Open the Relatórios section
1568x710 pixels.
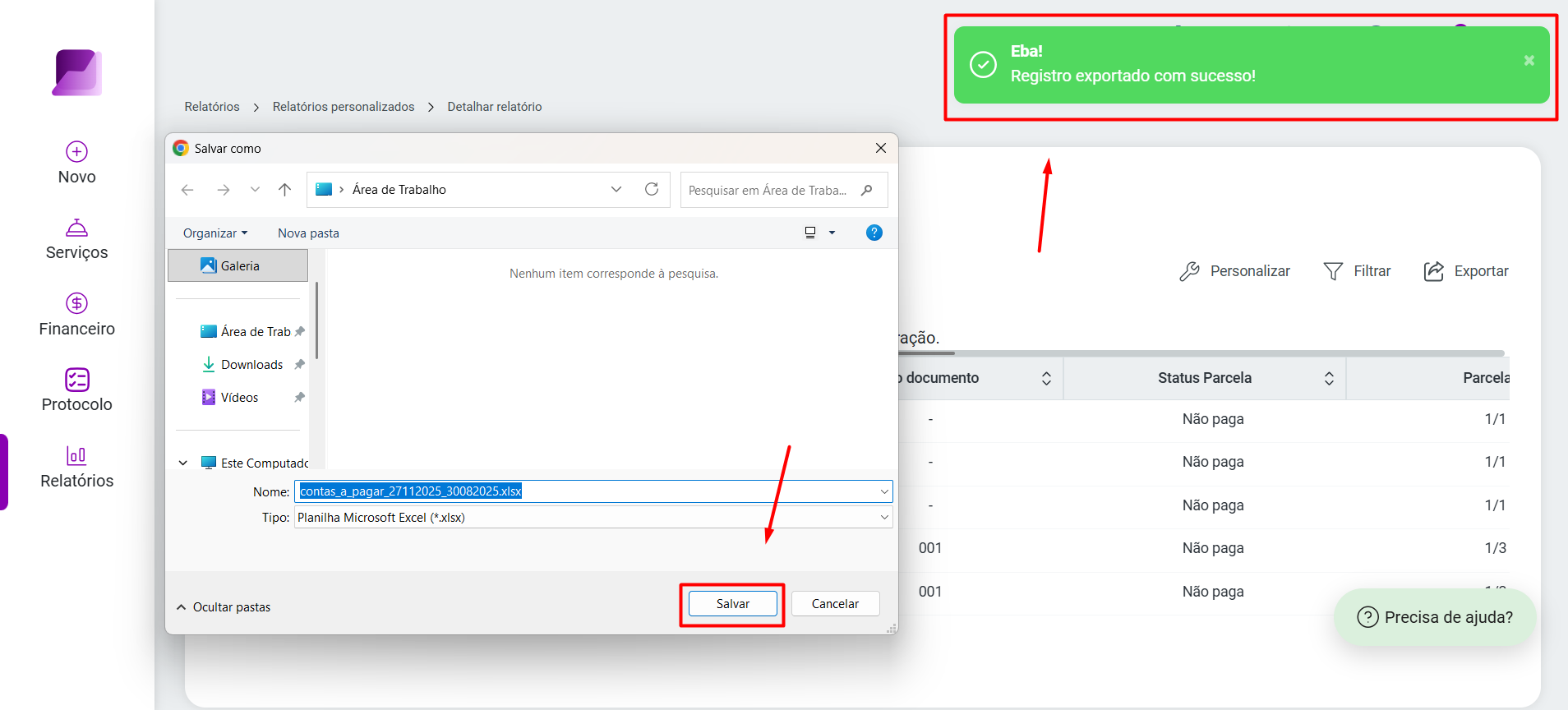click(77, 467)
